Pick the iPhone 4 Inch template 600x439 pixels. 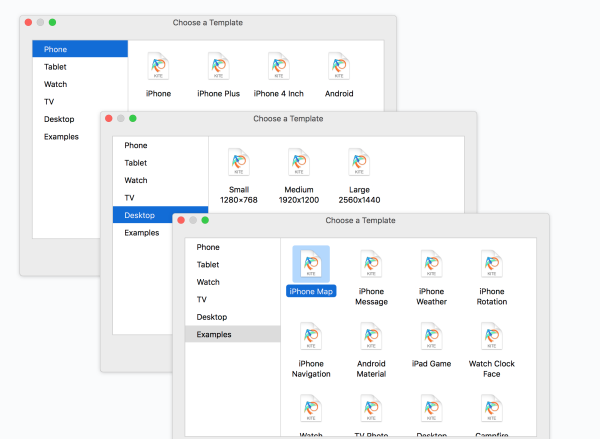278,67
